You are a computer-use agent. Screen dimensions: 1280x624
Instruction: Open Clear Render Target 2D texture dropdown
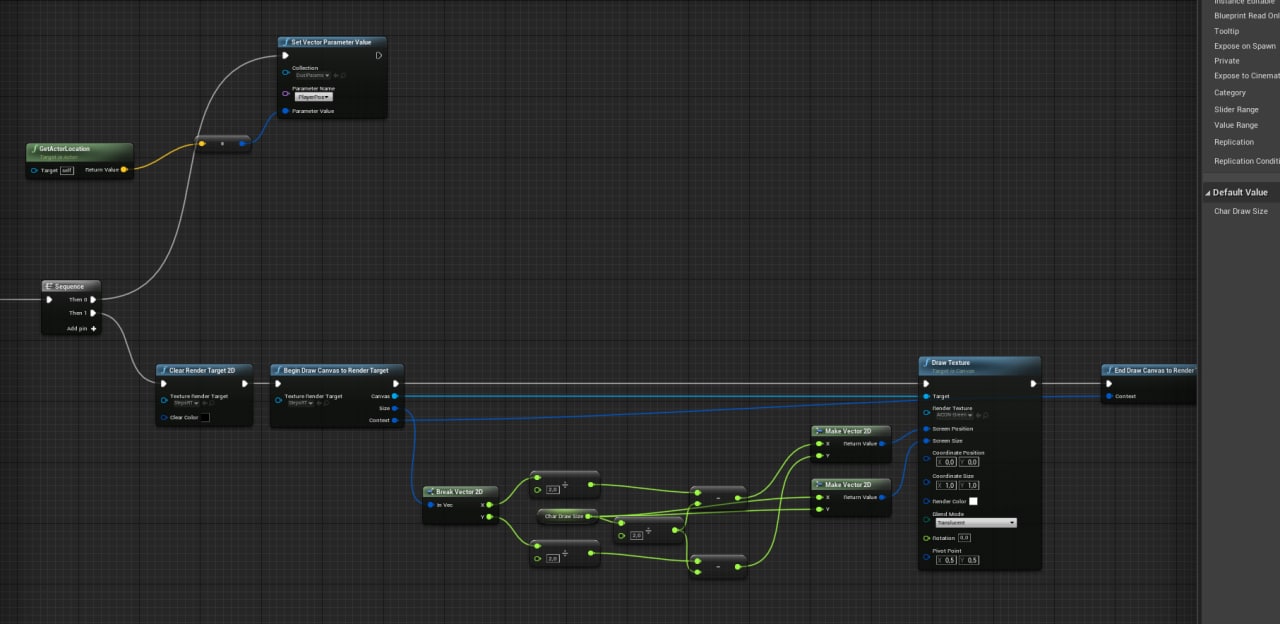(x=187, y=403)
